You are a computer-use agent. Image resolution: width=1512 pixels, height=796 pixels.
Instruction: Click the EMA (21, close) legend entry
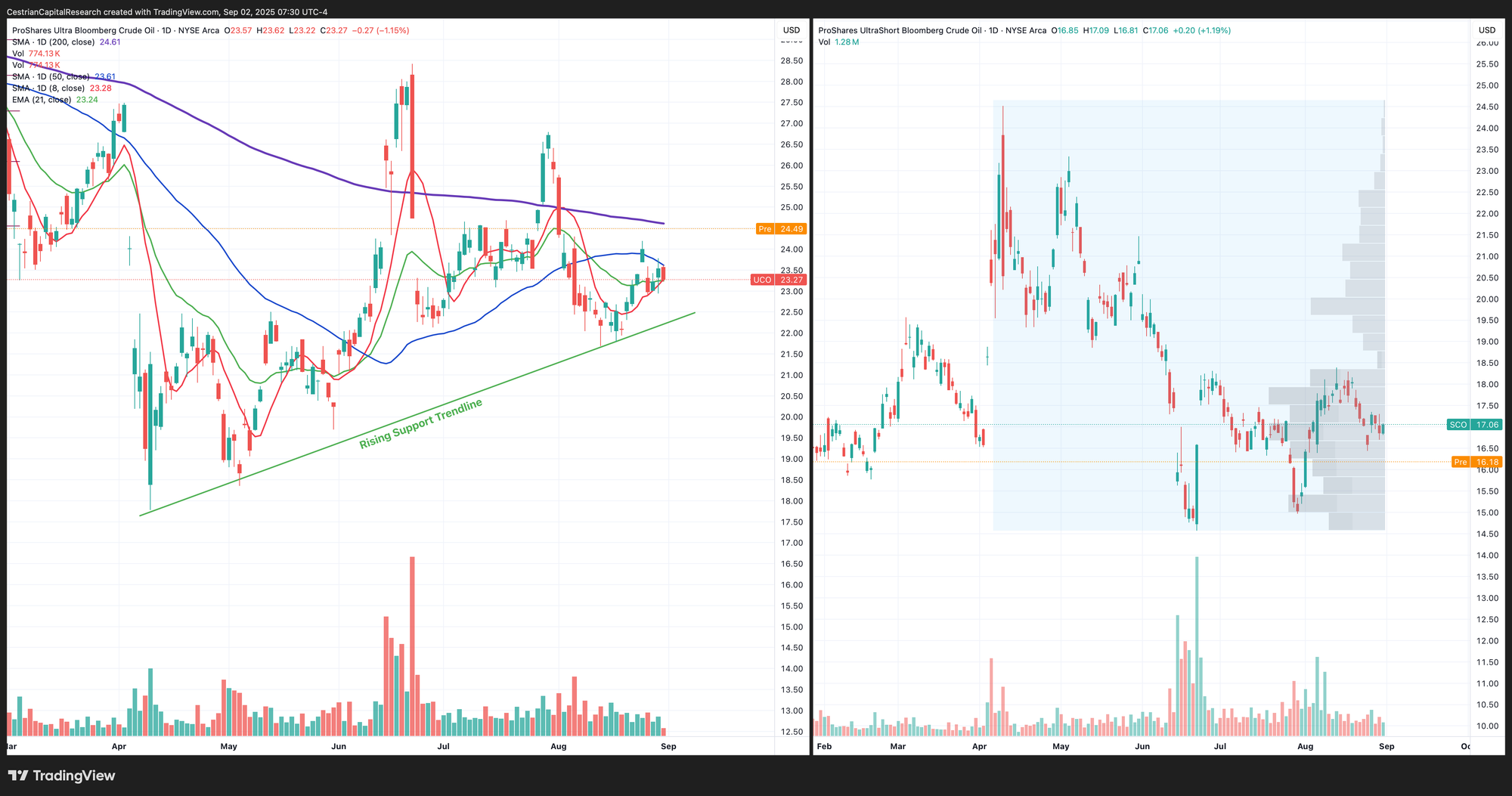[x=42, y=100]
